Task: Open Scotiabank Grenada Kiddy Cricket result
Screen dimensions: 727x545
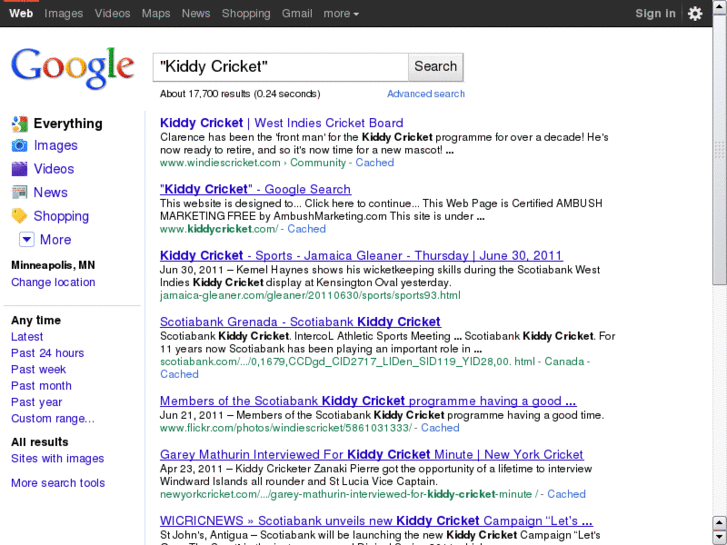Action: click(300, 322)
